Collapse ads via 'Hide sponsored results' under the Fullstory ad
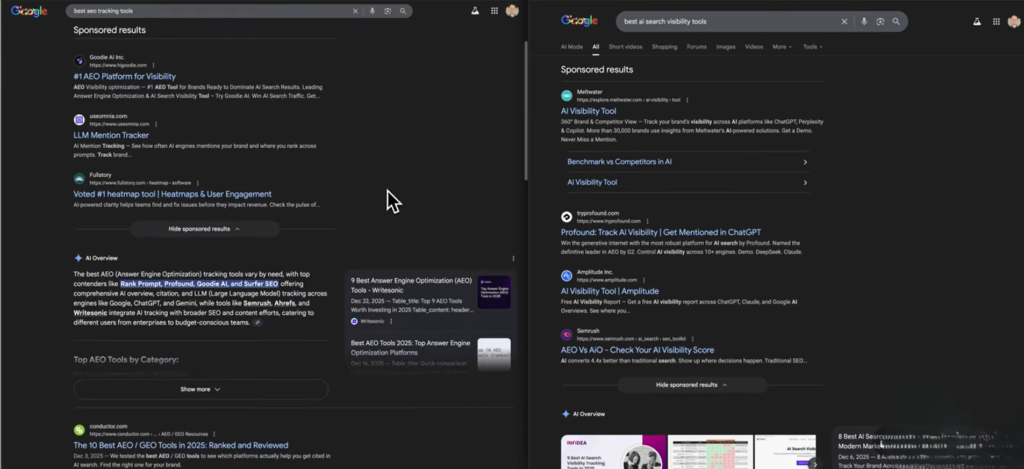Image resolution: width=1024 pixels, height=469 pixels. 204,228
